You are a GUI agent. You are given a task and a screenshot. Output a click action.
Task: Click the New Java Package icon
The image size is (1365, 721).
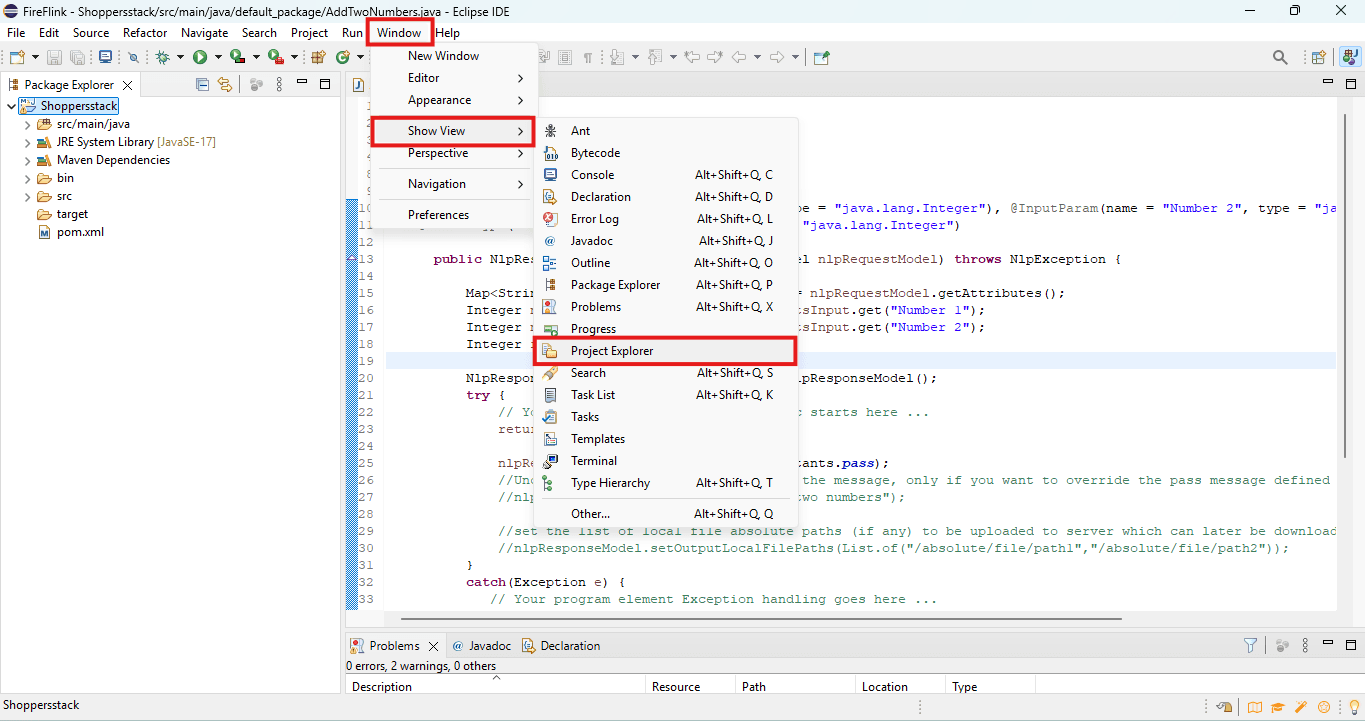click(319, 58)
